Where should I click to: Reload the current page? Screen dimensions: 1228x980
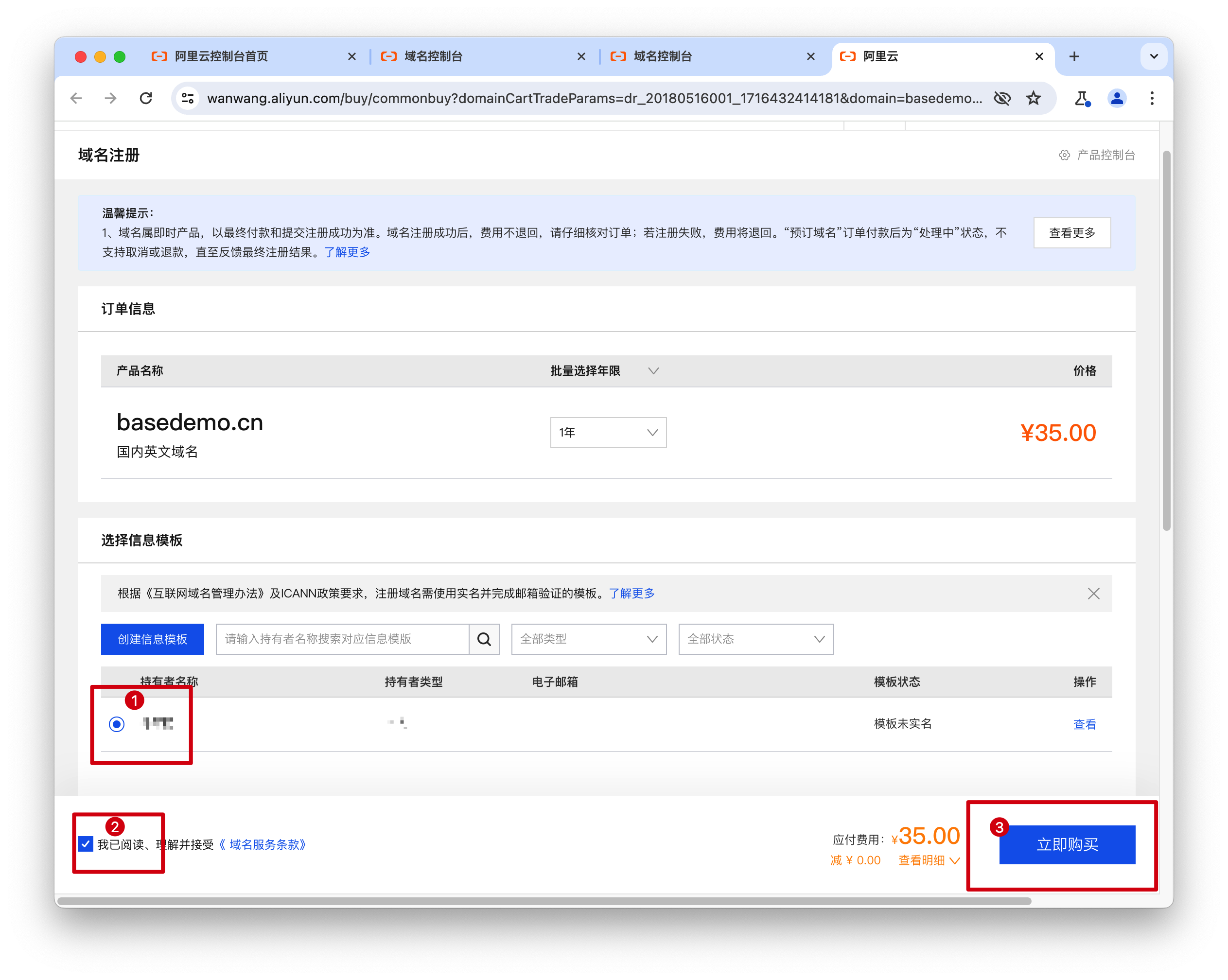(146, 99)
